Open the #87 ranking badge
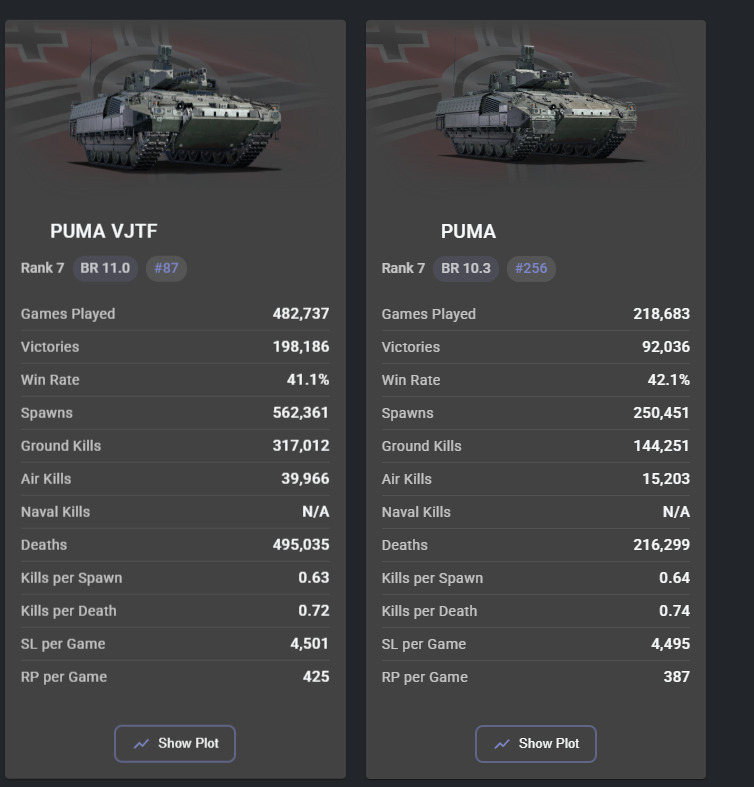 point(166,268)
